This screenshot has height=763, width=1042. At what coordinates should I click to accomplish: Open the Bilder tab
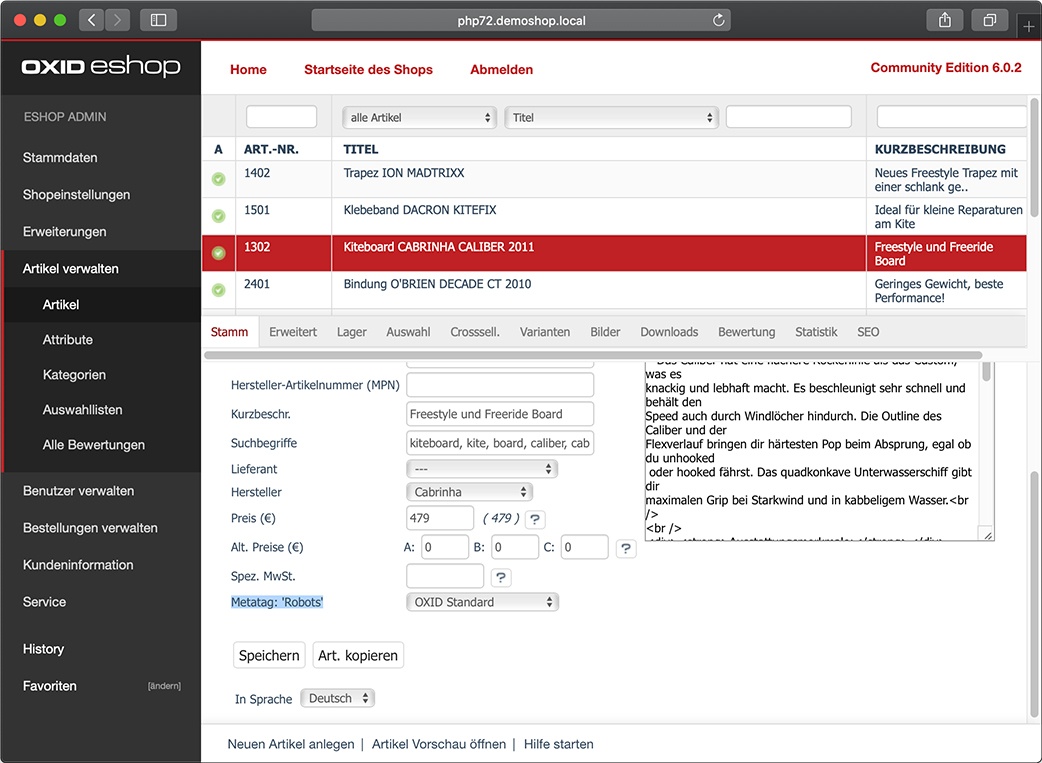[605, 332]
